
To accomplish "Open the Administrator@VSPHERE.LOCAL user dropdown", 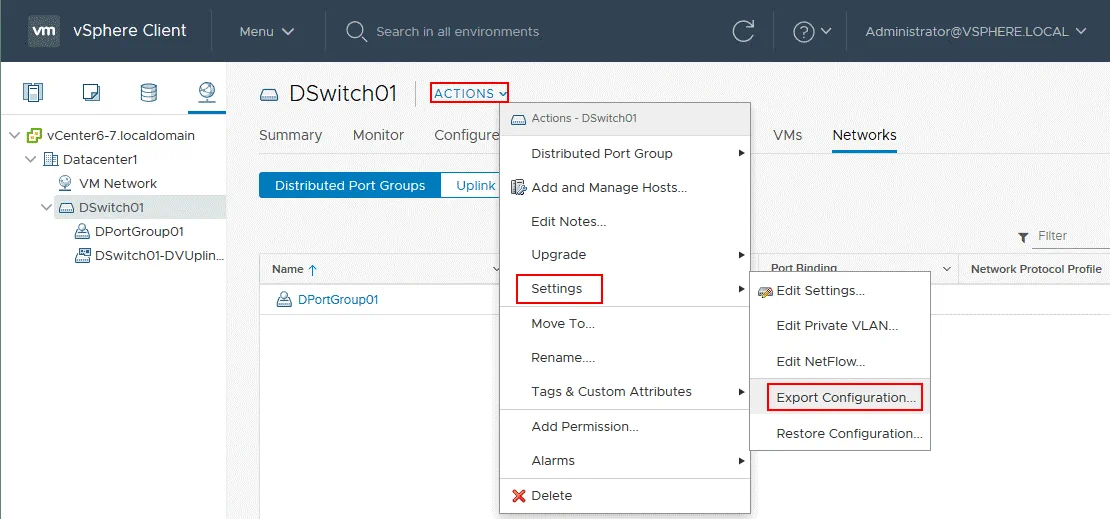I will (975, 32).
